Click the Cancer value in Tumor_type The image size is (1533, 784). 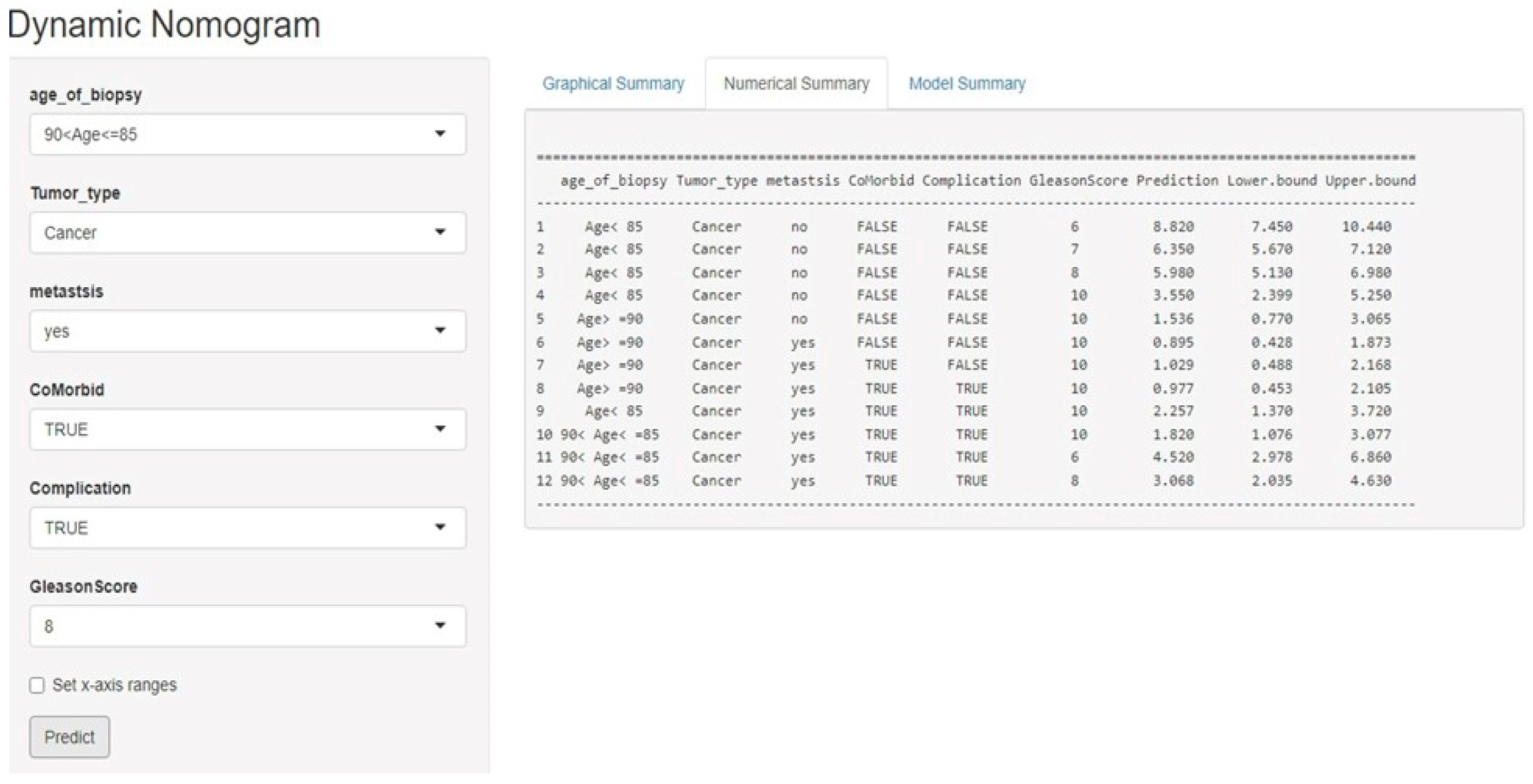[70, 233]
